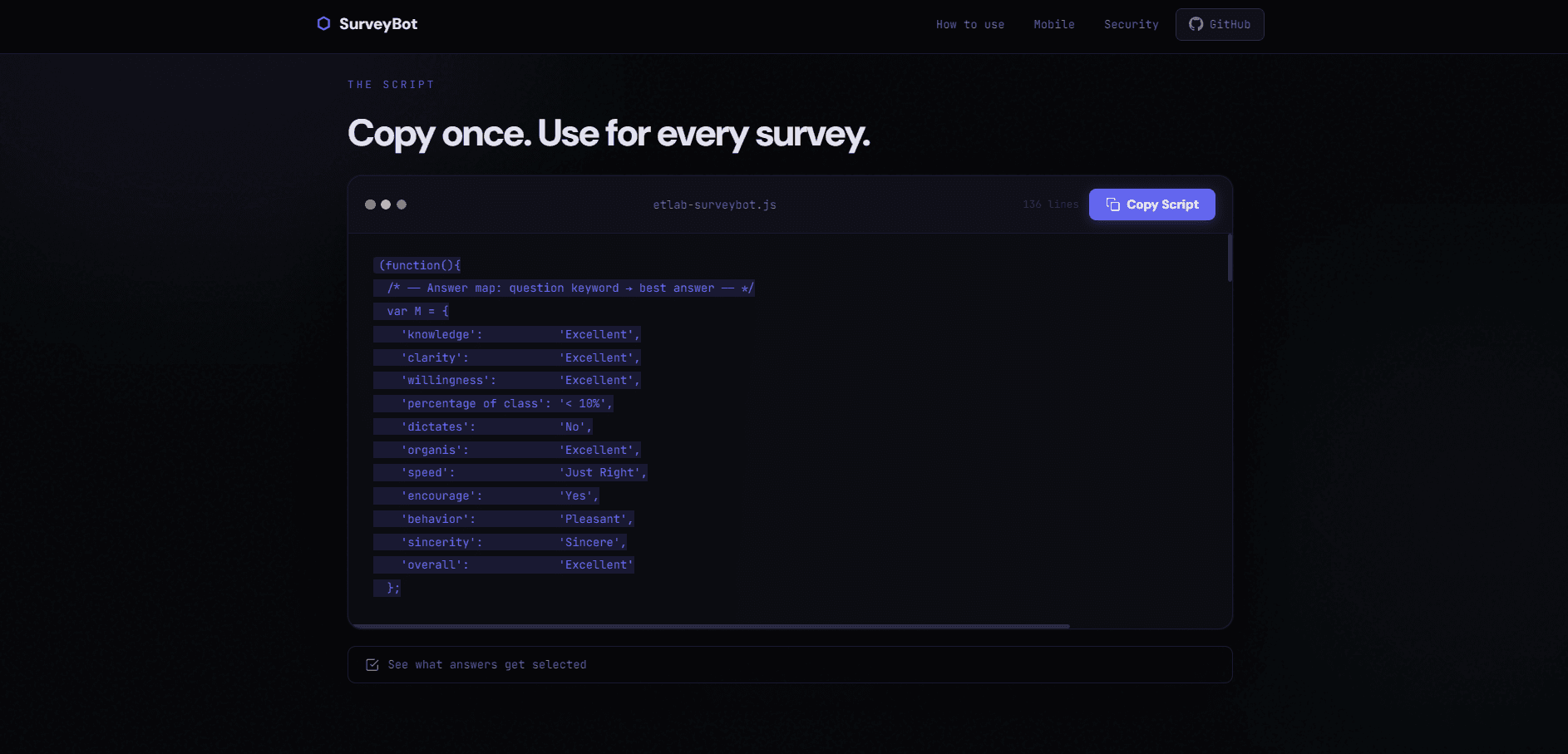Open the How to use section
Viewport: 1568px width, 754px height.
[970, 24]
